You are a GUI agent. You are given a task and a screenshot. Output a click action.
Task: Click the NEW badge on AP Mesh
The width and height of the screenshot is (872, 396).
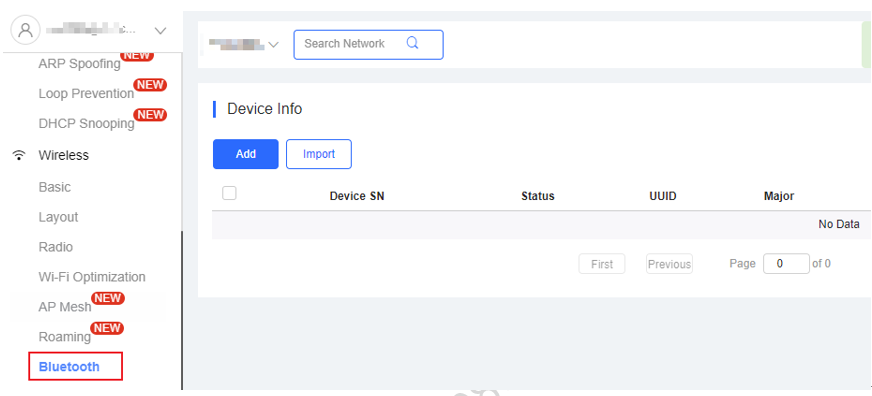tap(108, 299)
